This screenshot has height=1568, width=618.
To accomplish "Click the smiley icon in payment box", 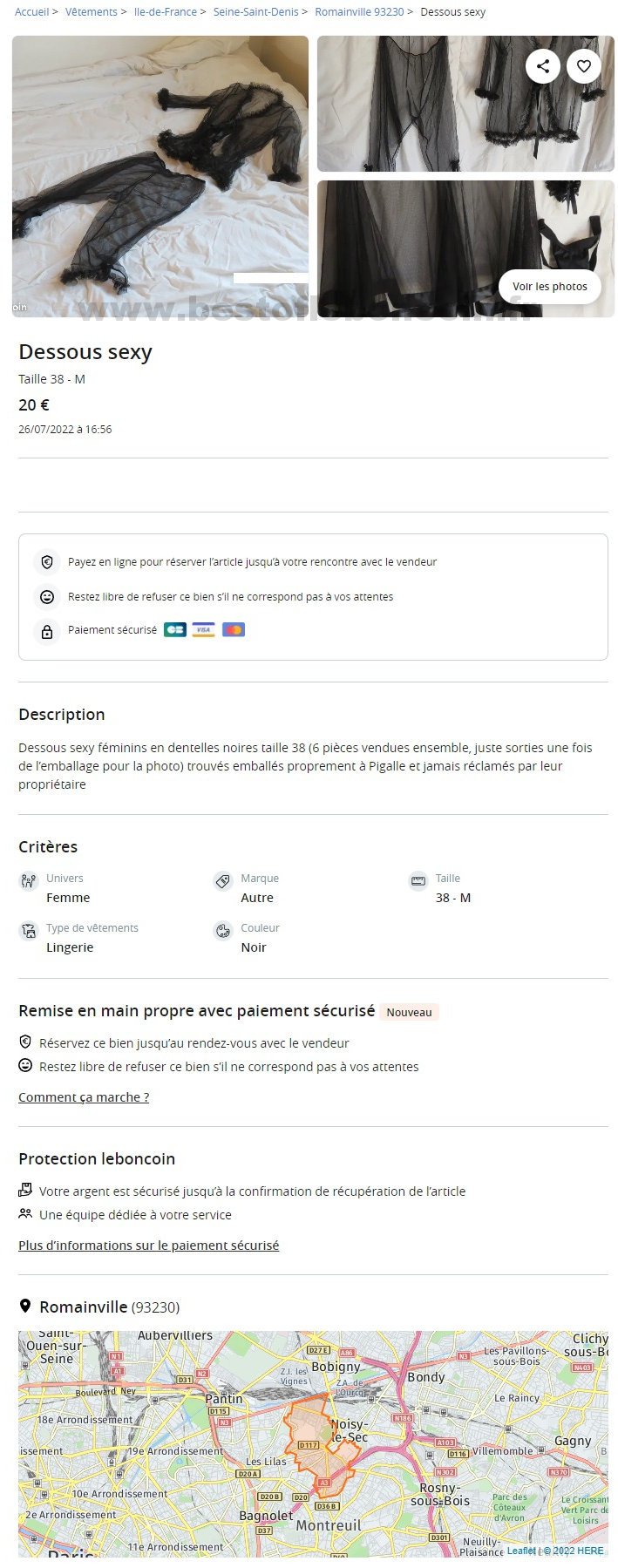I will 47,597.
